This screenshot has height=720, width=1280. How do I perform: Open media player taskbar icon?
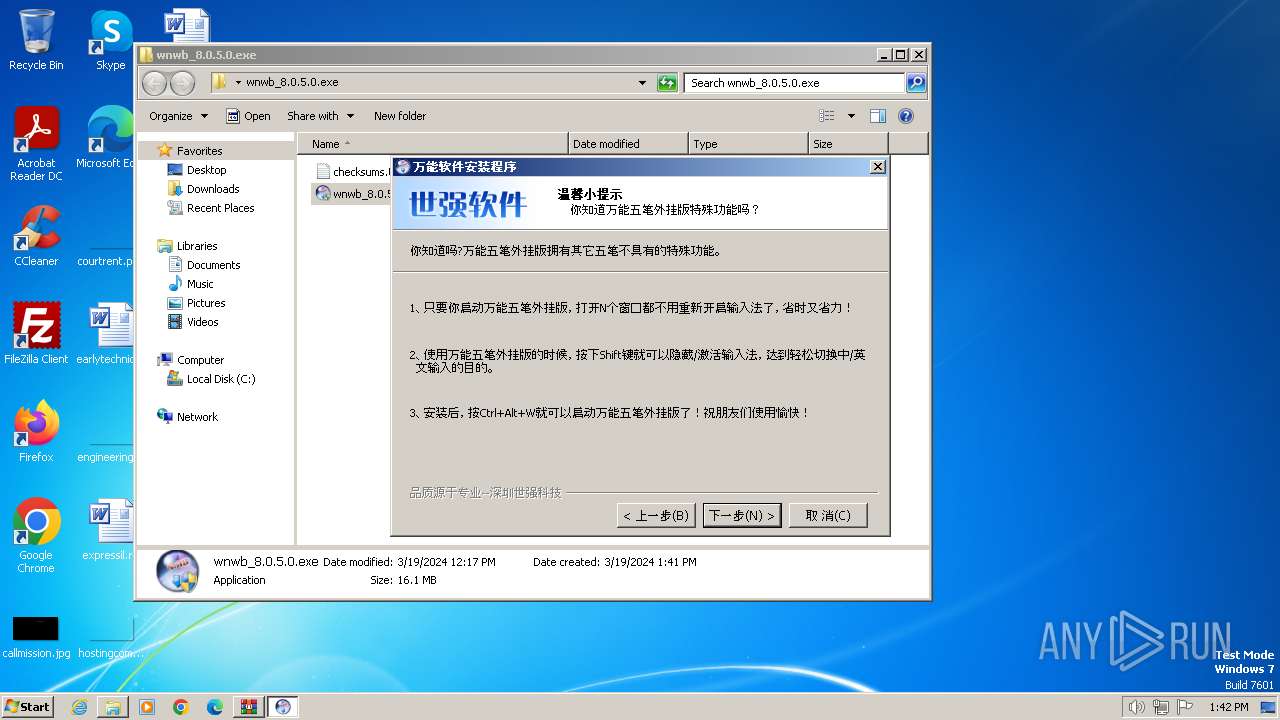(x=147, y=707)
